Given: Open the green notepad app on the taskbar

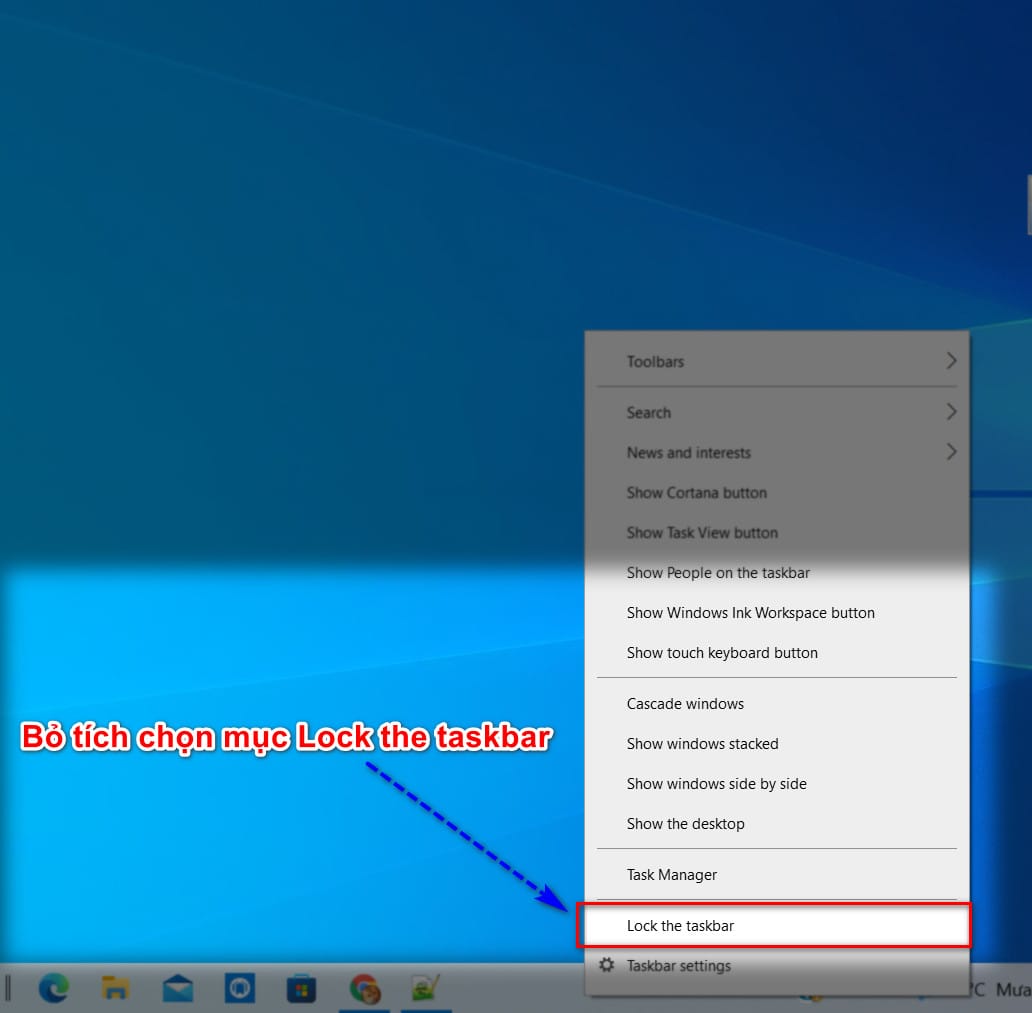Looking at the screenshot, I should [425, 989].
